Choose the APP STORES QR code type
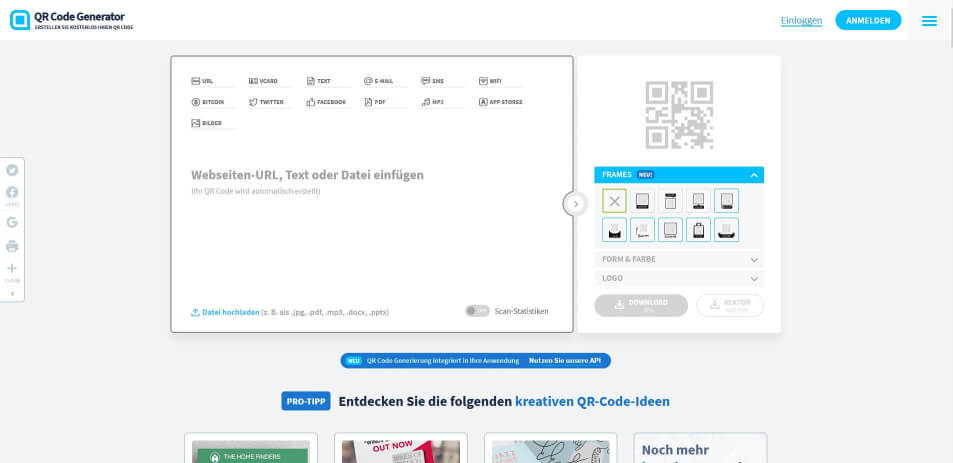953x463 pixels. click(x=501, y=102)
